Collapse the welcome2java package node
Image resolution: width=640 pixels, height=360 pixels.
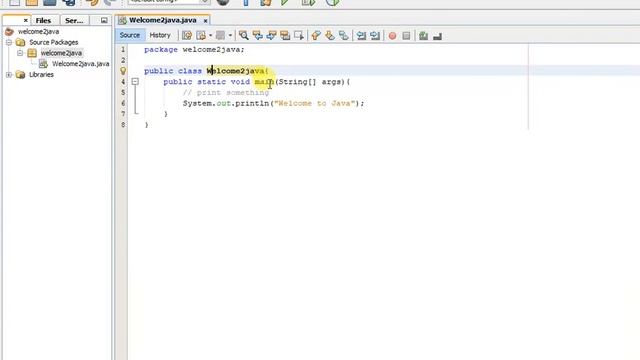point(20,53)
